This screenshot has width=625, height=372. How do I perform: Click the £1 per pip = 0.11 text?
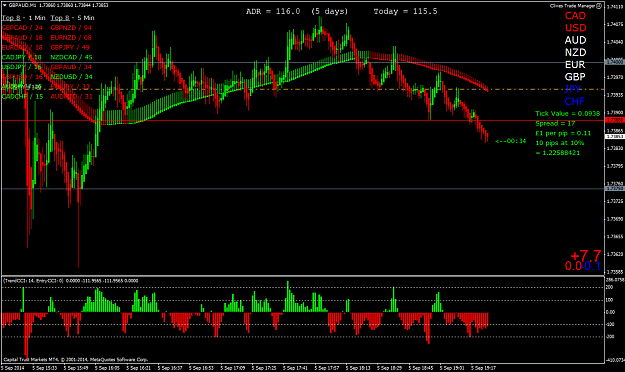(563, 133)
